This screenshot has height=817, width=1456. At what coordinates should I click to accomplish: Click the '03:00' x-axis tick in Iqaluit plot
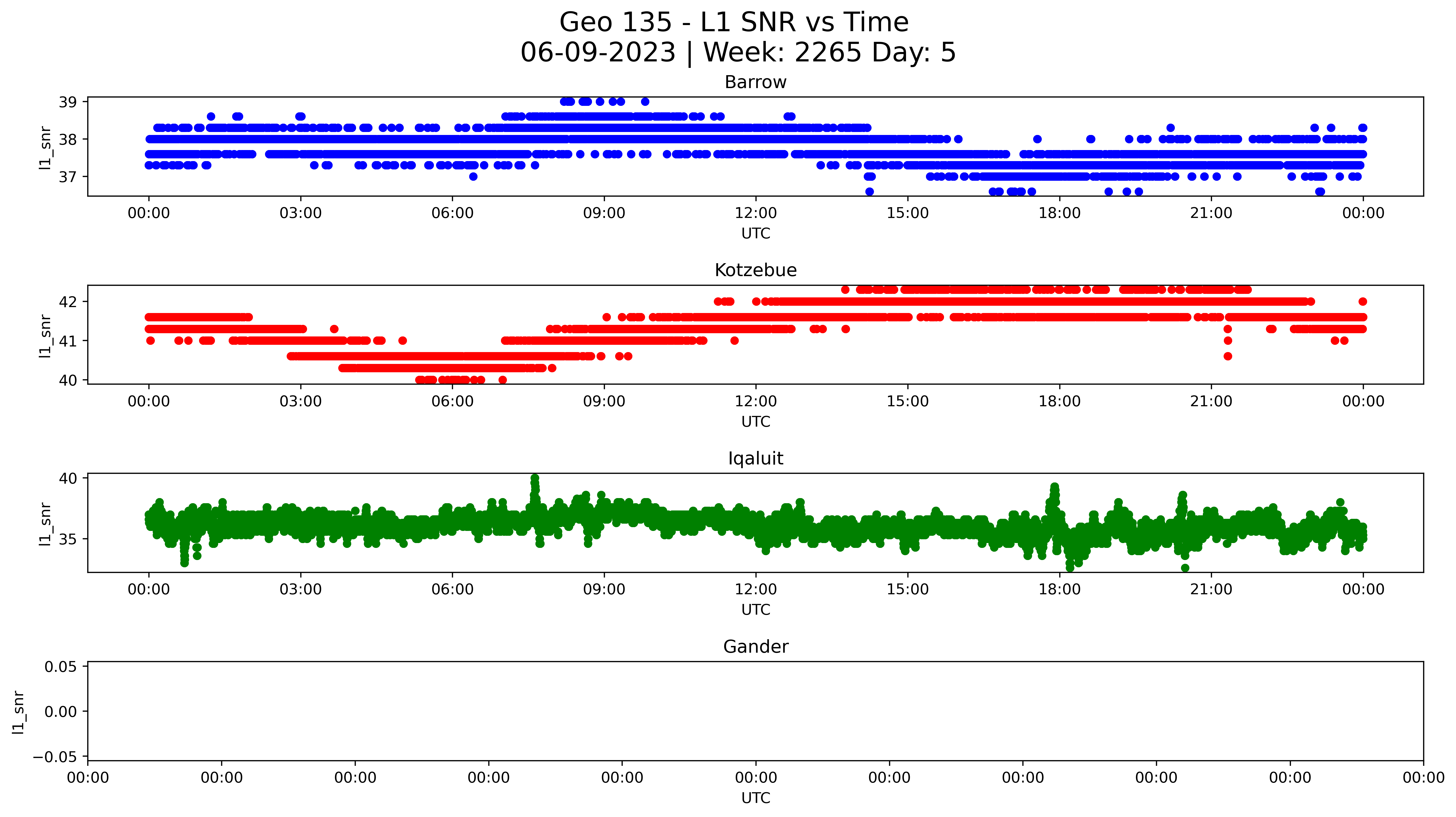tap(301, 590)
